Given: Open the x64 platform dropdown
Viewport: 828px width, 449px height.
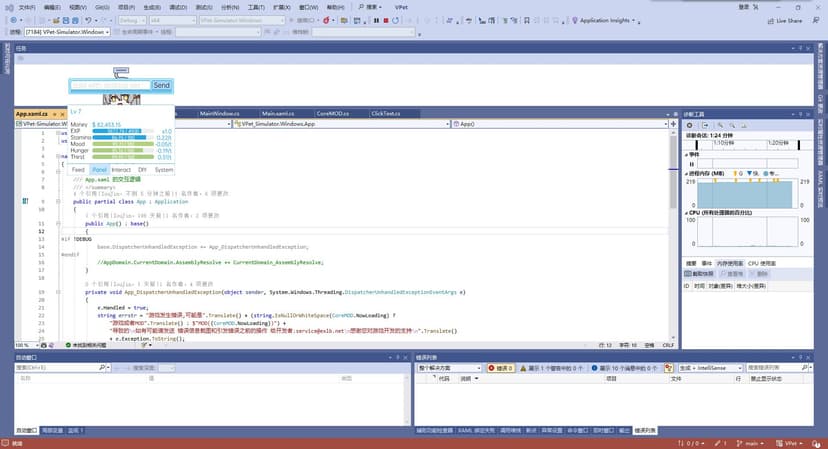Looking at the screenshot, I should (173, 20).
